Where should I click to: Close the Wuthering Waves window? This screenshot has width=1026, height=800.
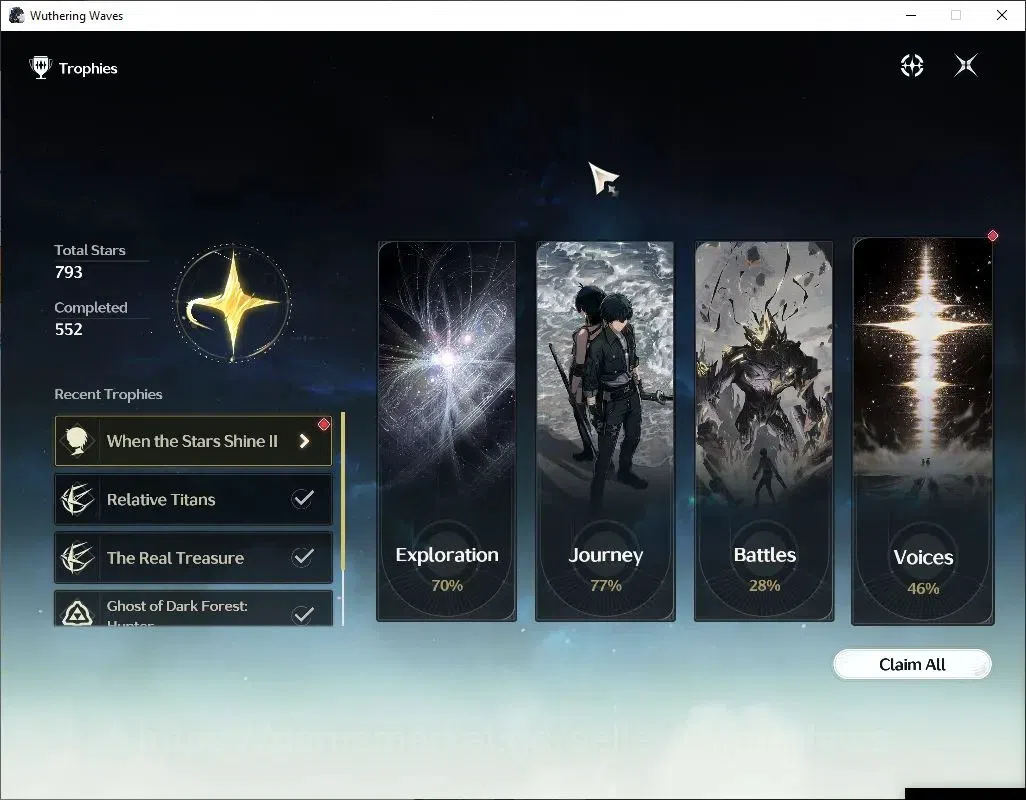pyautogui.click(x=1002, y=15)
